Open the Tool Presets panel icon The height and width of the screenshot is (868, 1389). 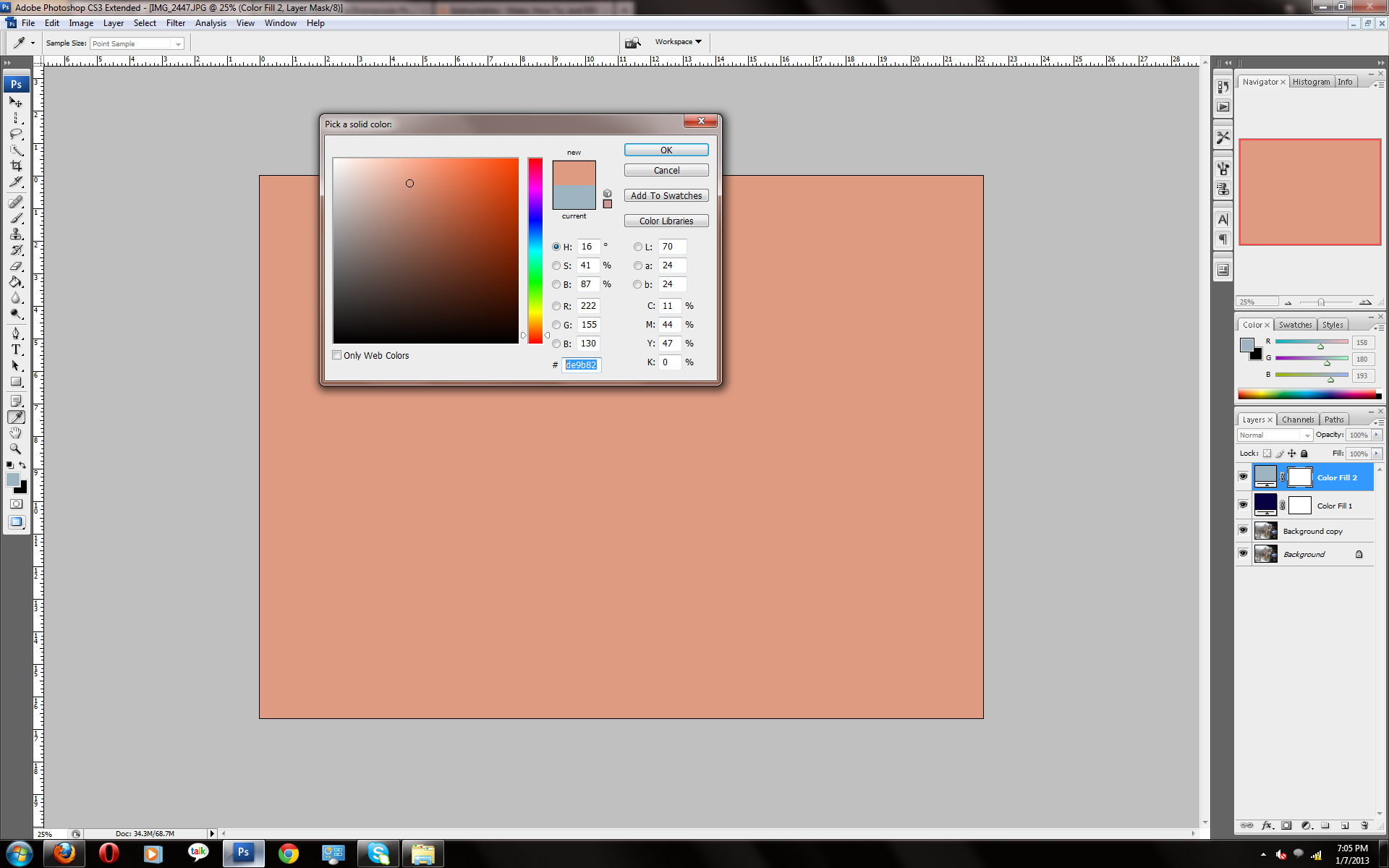1223,137
